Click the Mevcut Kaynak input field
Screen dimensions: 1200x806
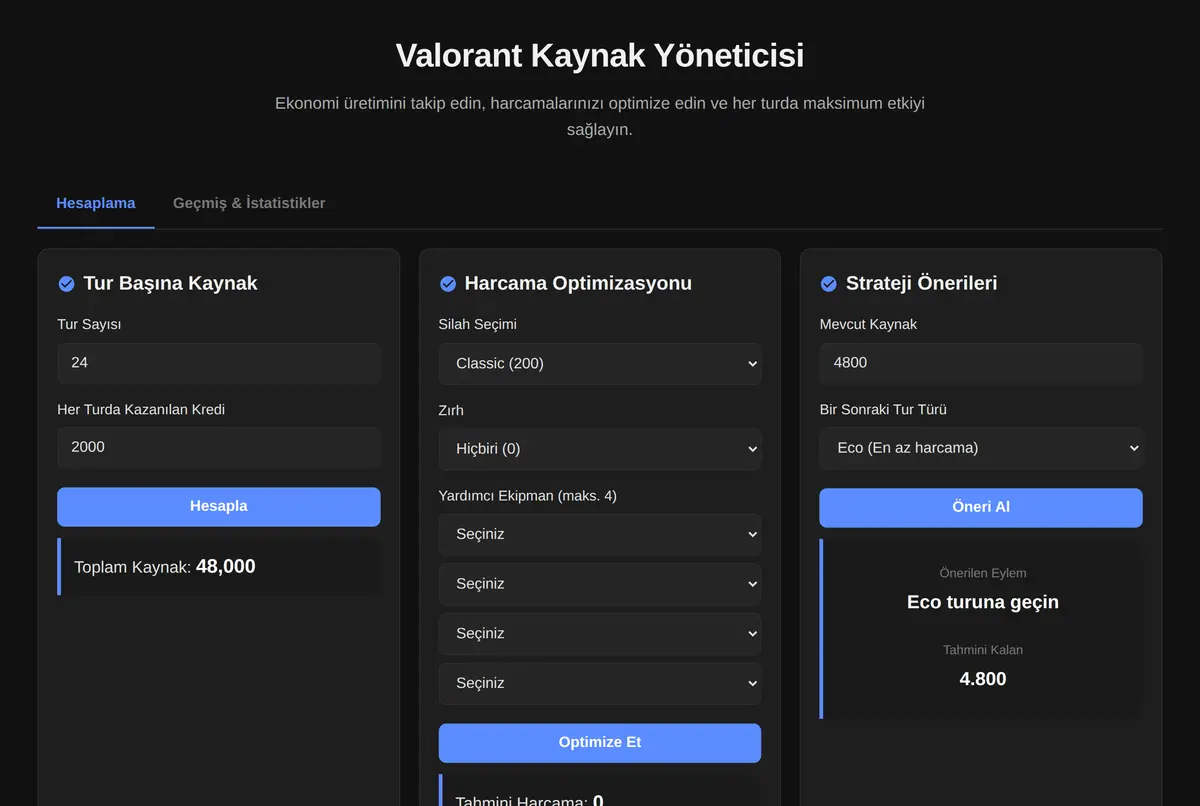pos(981,363)
